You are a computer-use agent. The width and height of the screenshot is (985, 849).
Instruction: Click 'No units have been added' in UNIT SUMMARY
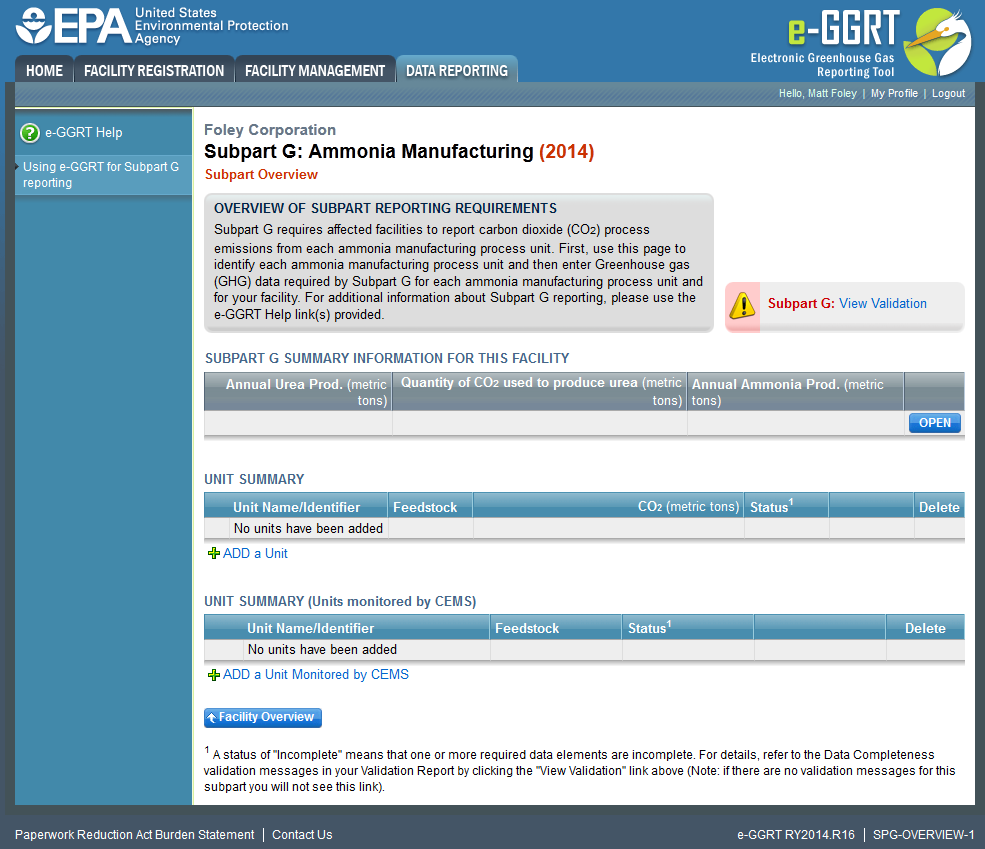click(308, 529)
